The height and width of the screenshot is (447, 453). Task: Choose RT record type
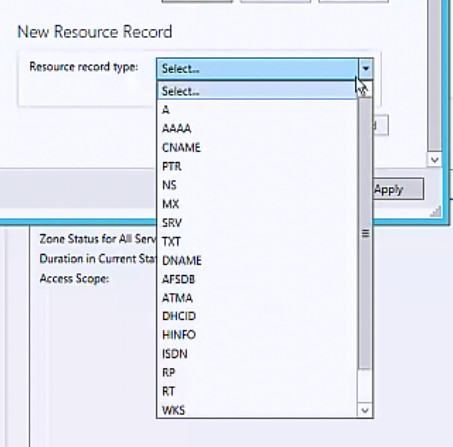(257, 391)
